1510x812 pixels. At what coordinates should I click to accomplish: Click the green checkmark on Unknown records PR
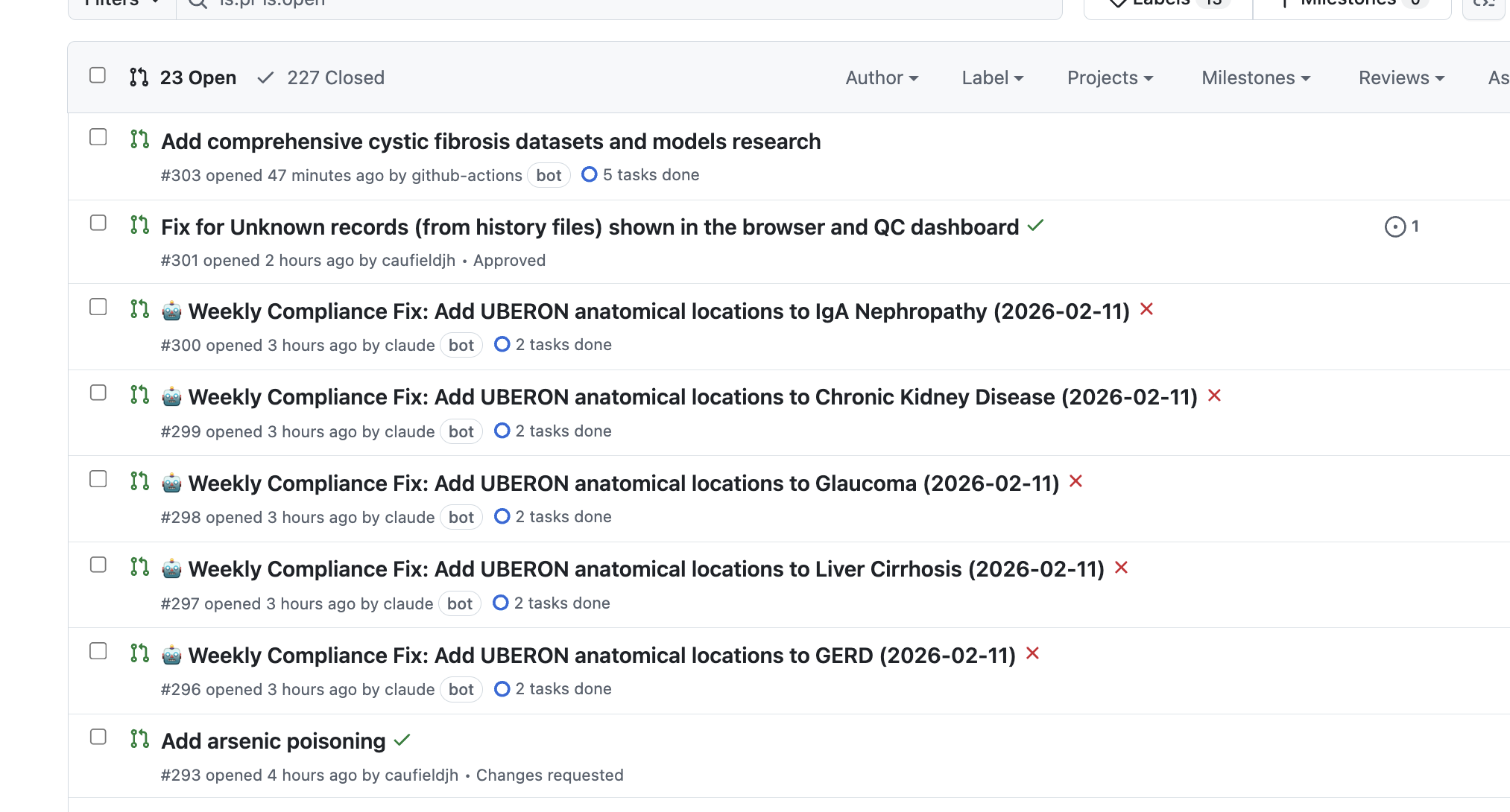pos(1035,225)
